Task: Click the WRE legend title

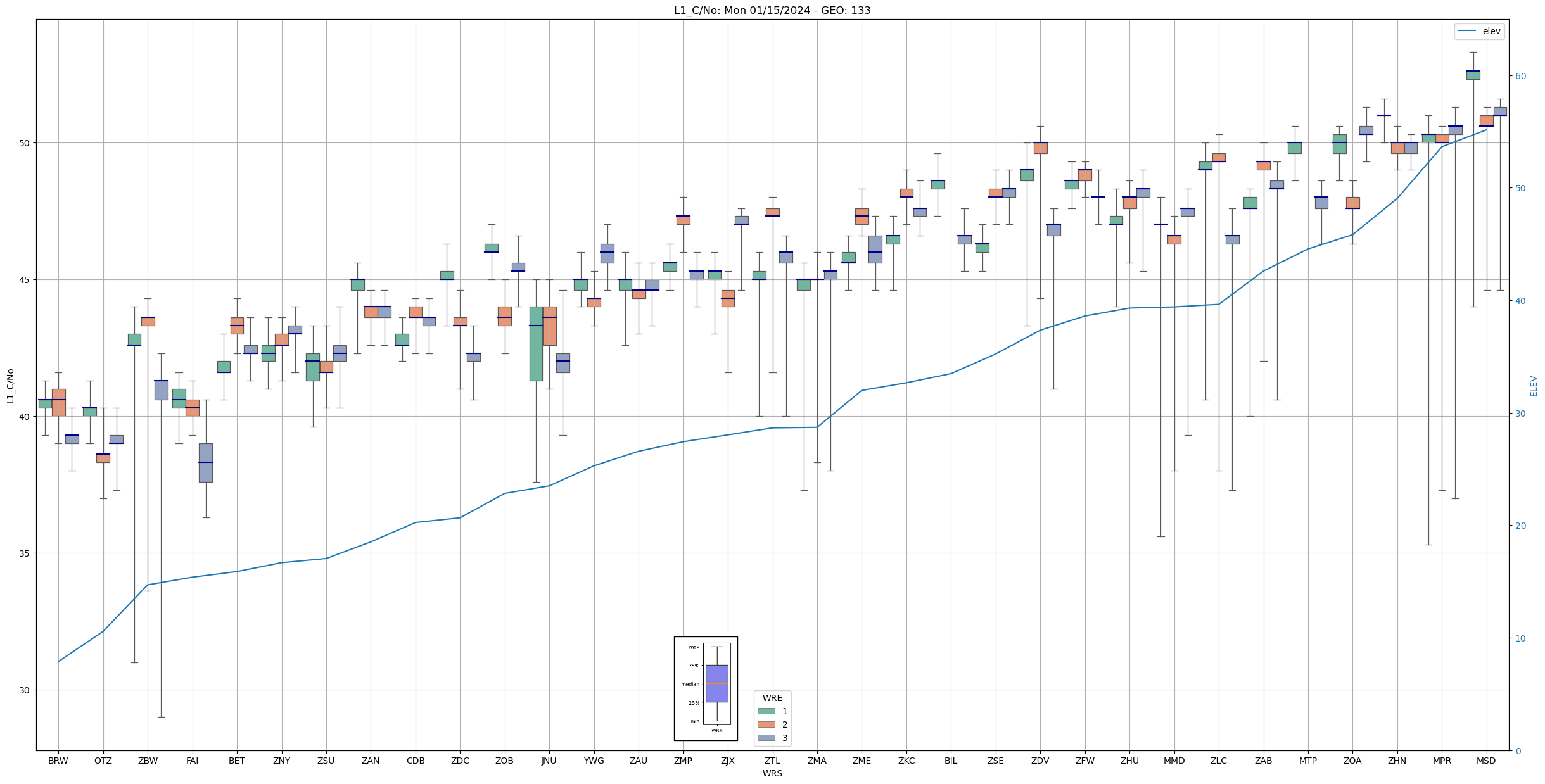Action: (x=772, y=698)
